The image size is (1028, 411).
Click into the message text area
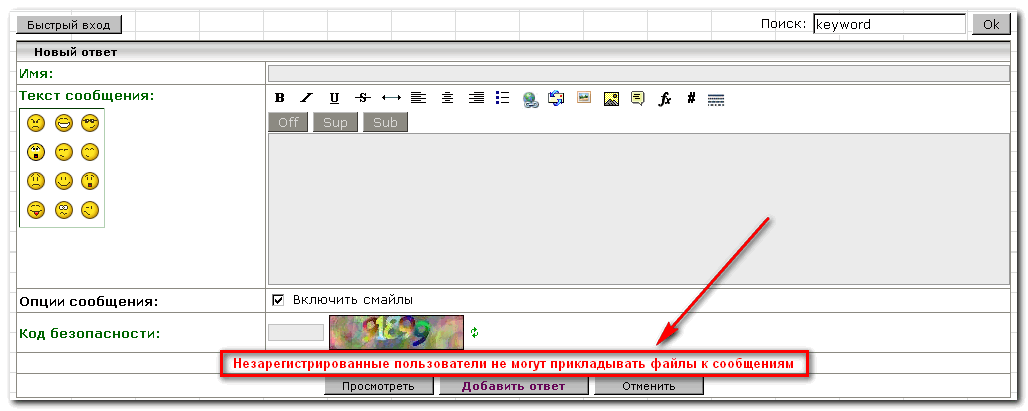pyautogui.click(x=639, y=209)
